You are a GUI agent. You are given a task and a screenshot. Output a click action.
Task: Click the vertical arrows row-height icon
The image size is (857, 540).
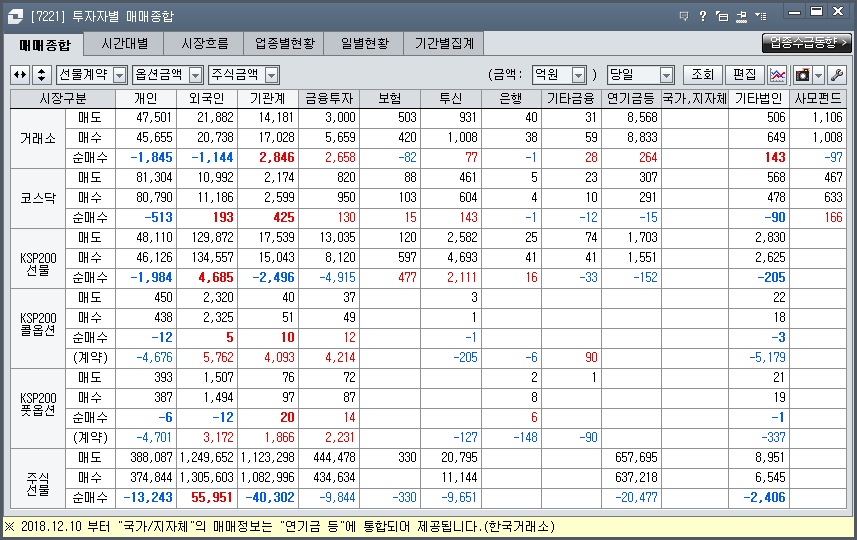click(x=42, y=75)
